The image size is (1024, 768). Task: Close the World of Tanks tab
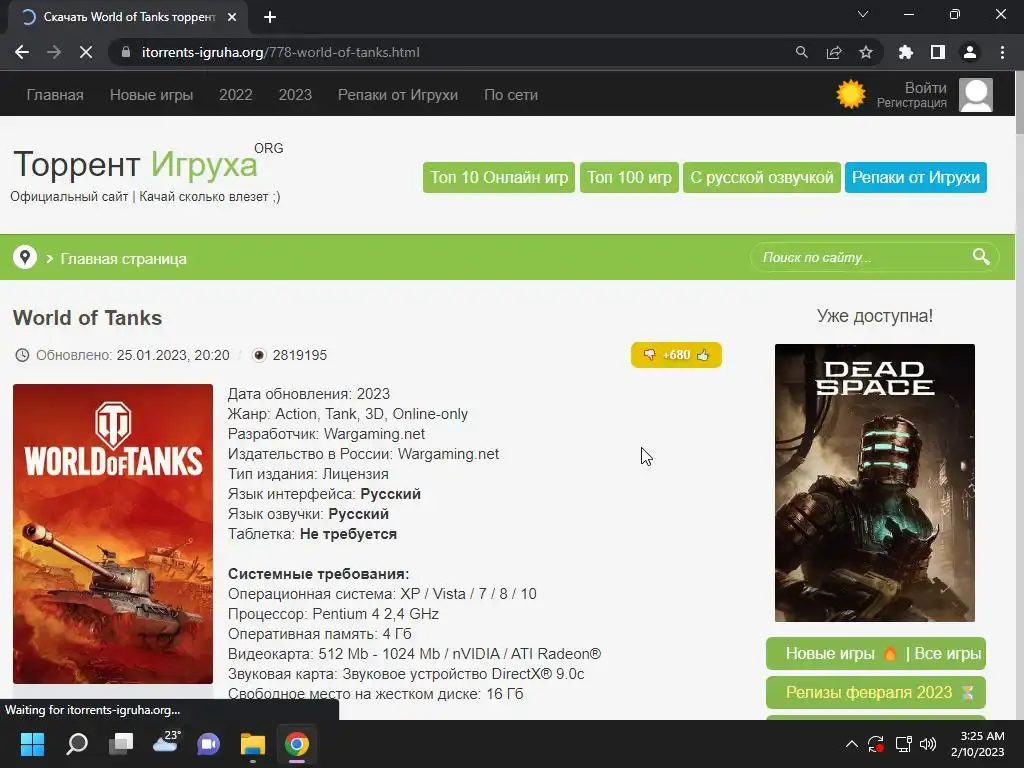click(232, 17)
